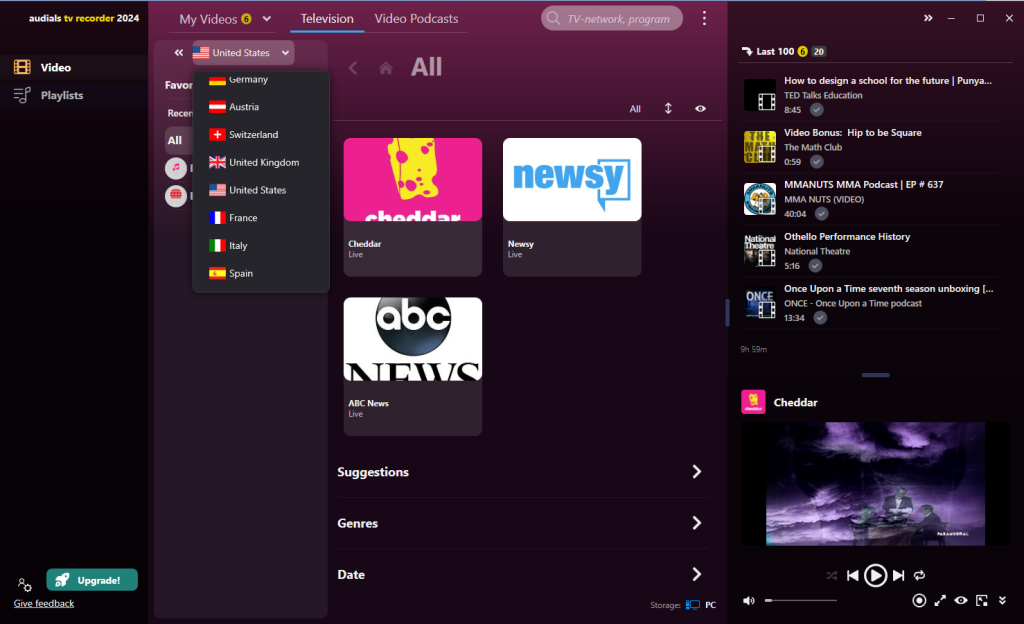Collapse the sidebar with double-left arrow
Screen dimensions: 1024x624
click(178, 53)
